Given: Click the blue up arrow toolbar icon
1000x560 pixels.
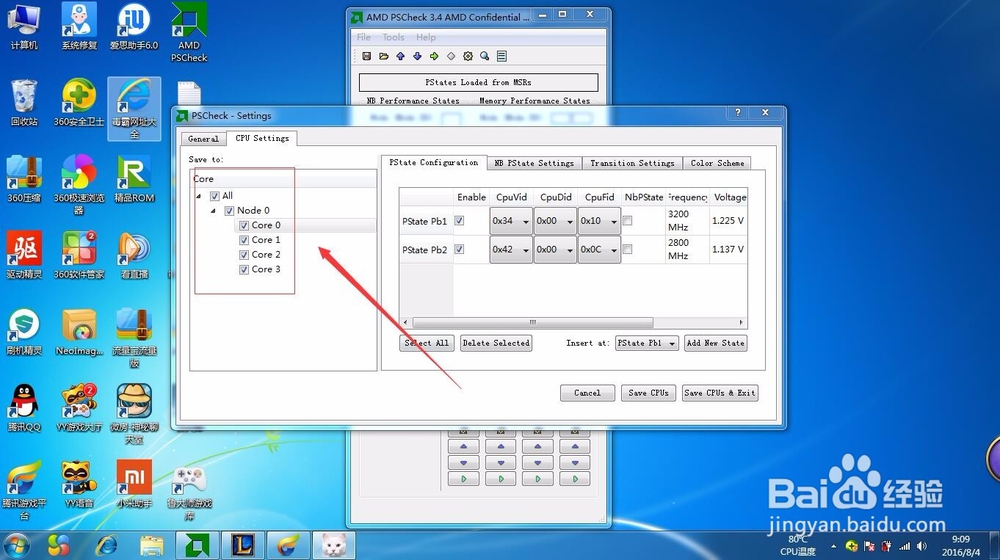Looking at the screenshot, I should [401, 56].
